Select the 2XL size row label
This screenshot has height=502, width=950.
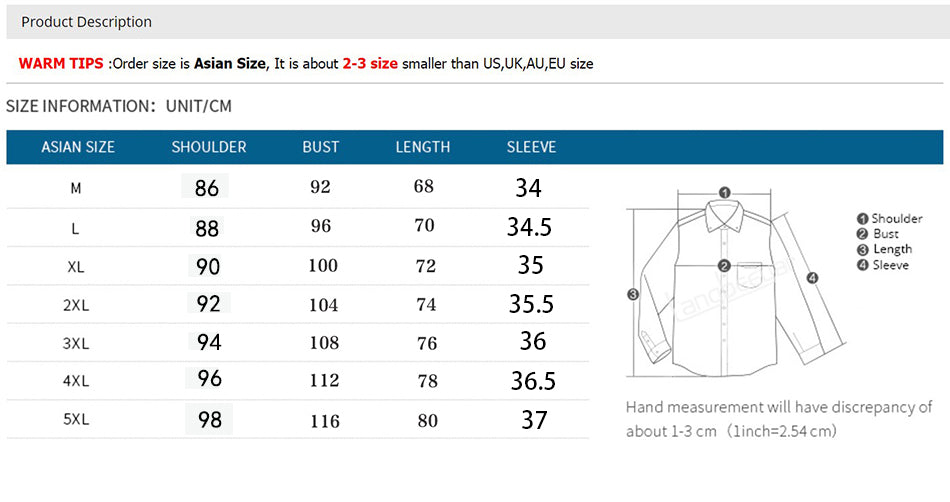[76, 305]
